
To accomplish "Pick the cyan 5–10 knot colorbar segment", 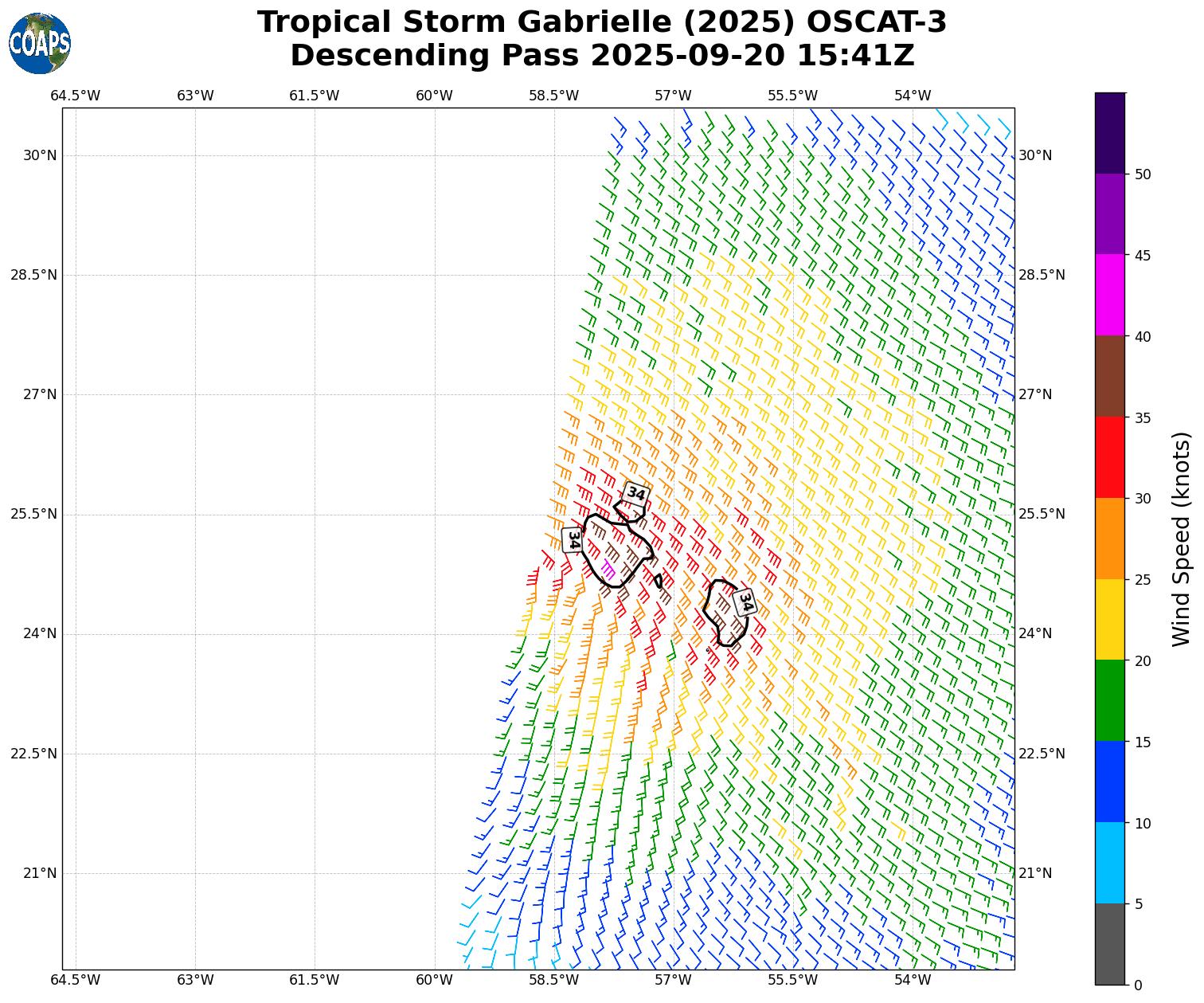I will [1109, 863].
